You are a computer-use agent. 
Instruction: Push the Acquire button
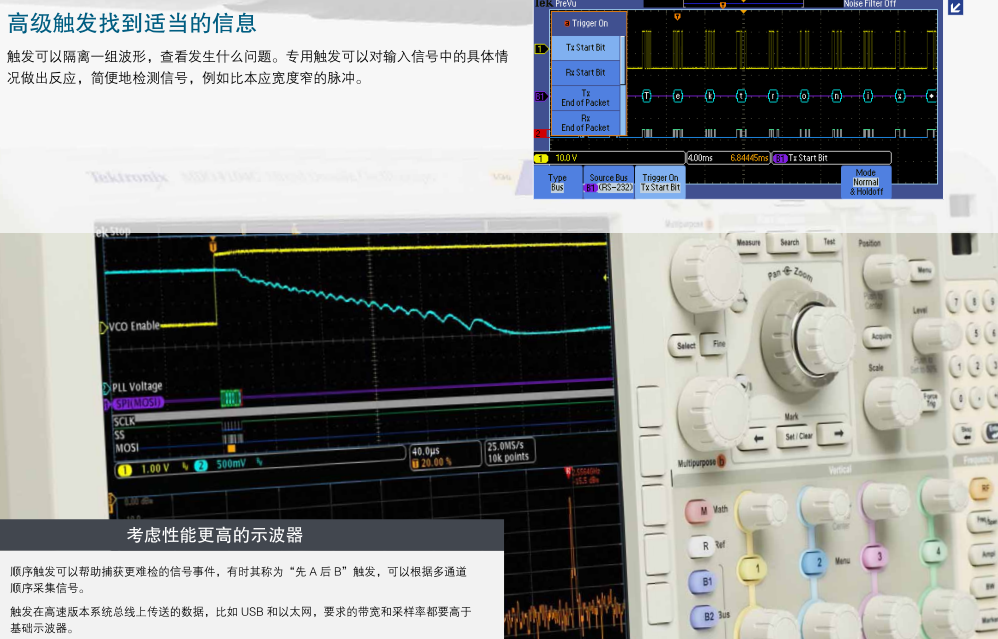[881, 338]
